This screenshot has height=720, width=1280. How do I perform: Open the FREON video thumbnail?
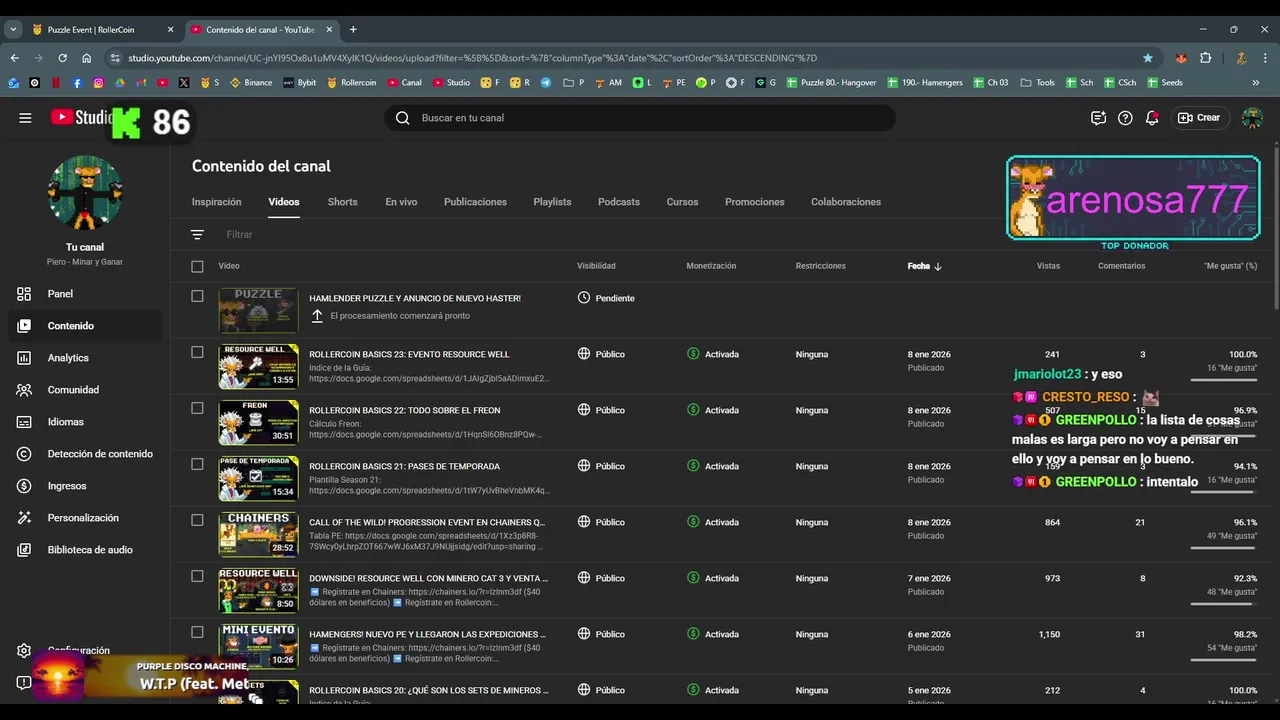coord(258,422)
